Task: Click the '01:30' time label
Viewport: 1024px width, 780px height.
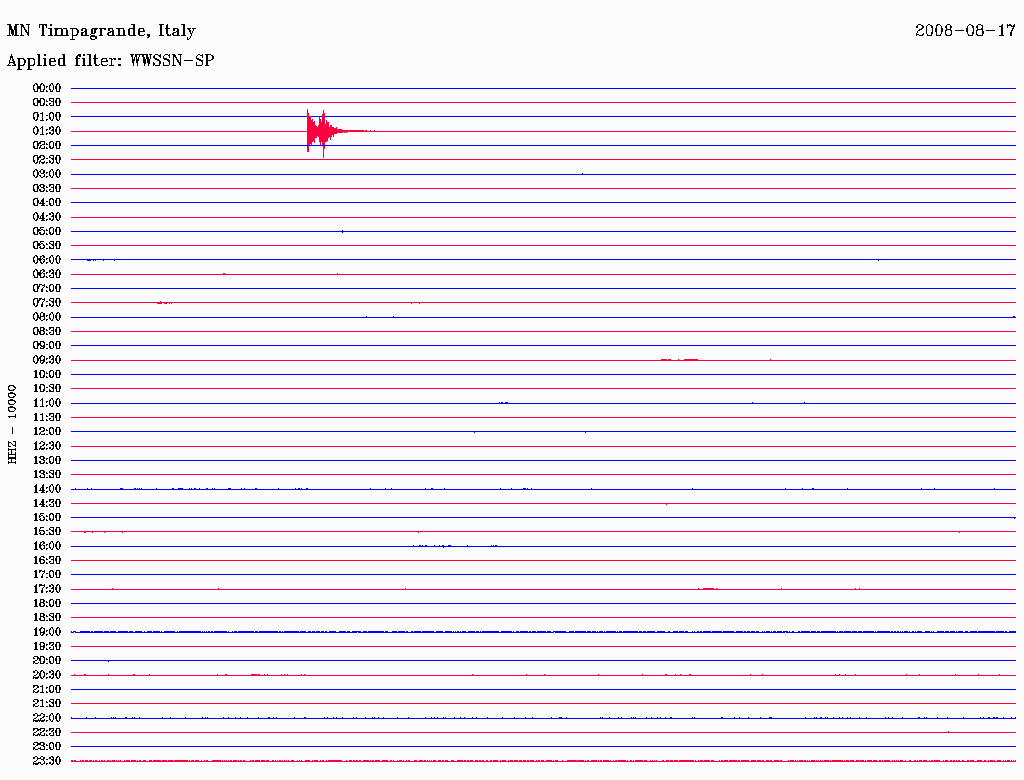Action: coord(47,131)
